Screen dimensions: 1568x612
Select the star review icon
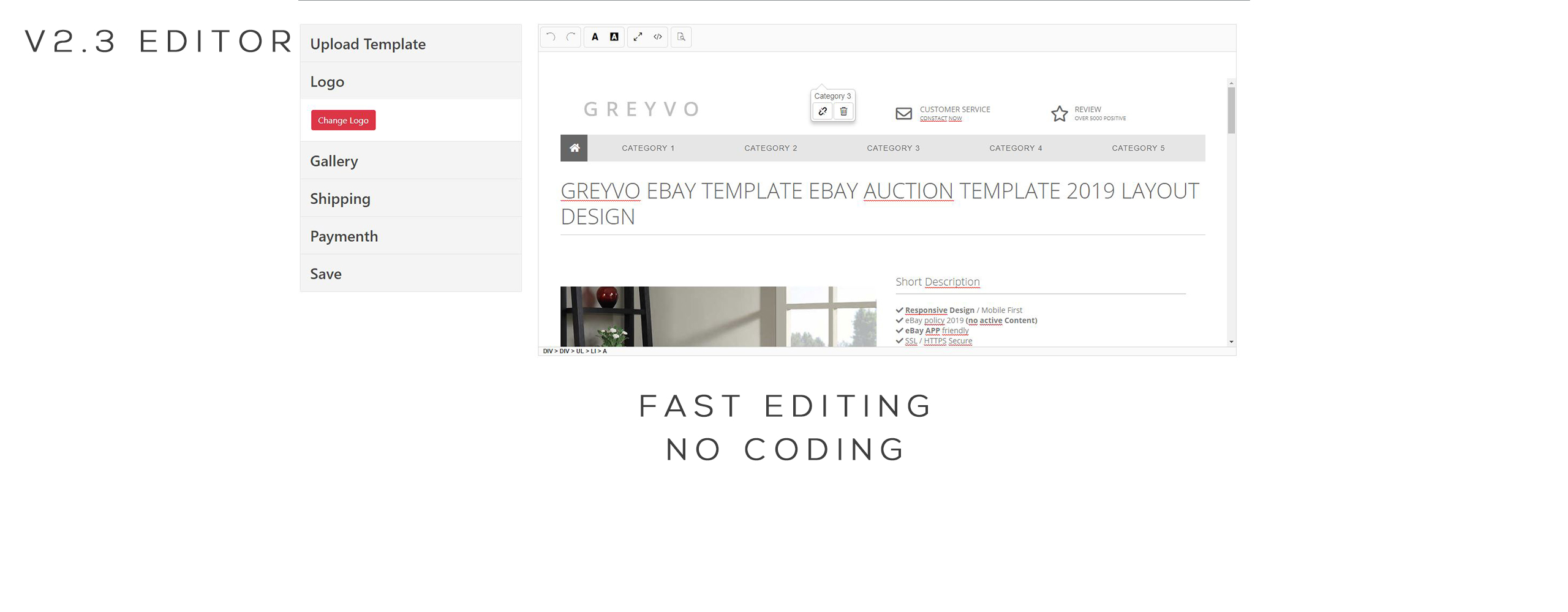[1059, 113]
